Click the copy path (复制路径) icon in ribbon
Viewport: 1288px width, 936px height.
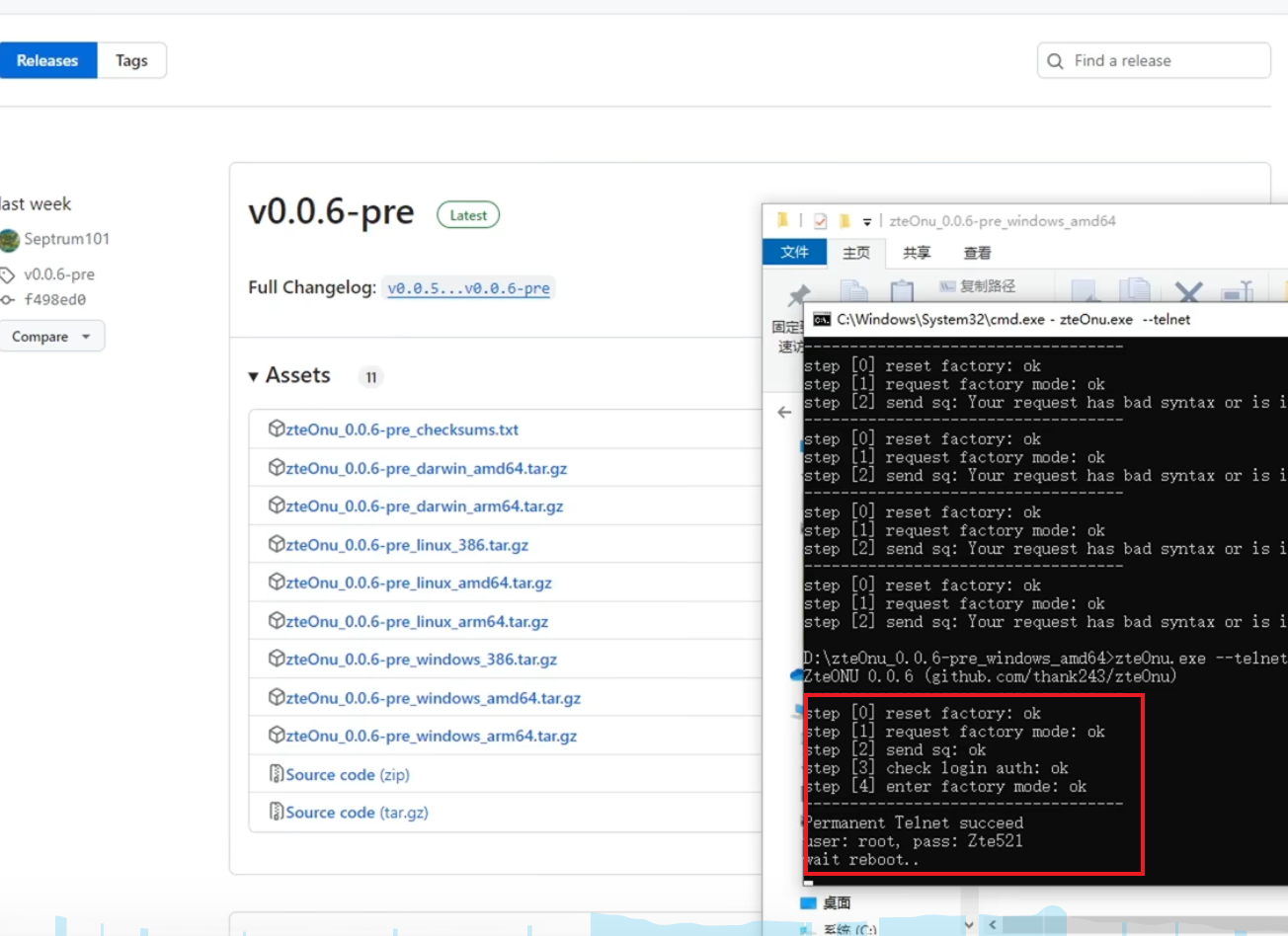[x=947, y=286]
